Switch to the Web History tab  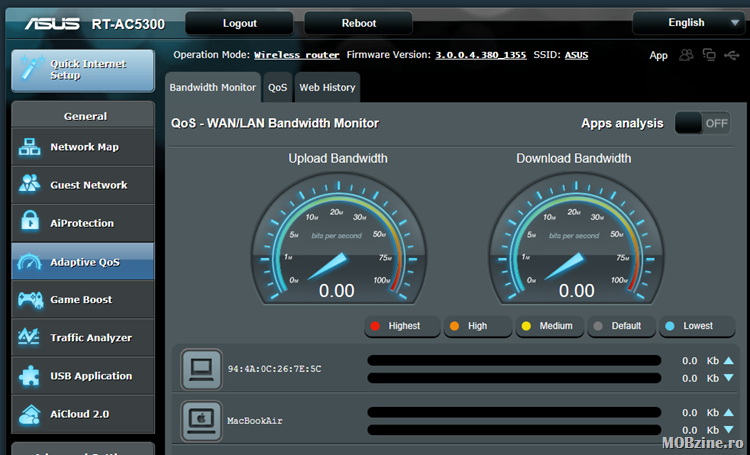327,88
